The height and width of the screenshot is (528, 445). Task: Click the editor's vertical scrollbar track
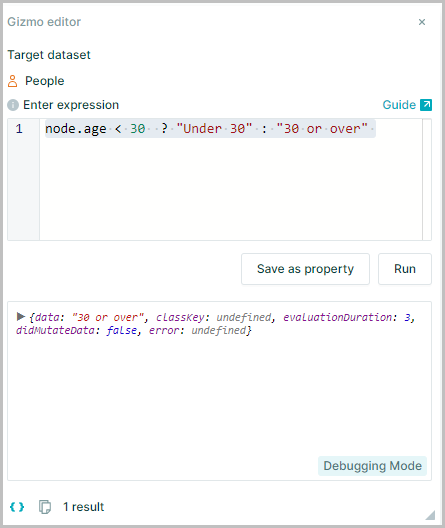pyautogui.click(x=427, y=179)
